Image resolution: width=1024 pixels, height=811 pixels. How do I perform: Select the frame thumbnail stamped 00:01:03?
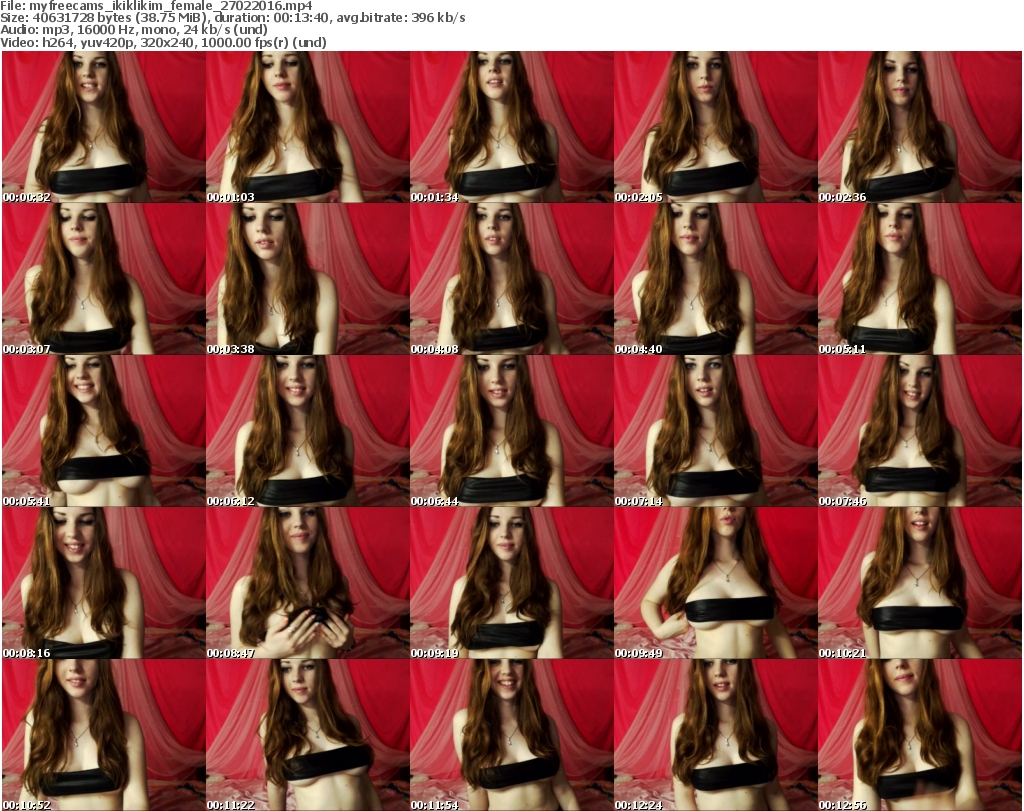[x=308, y=127]
